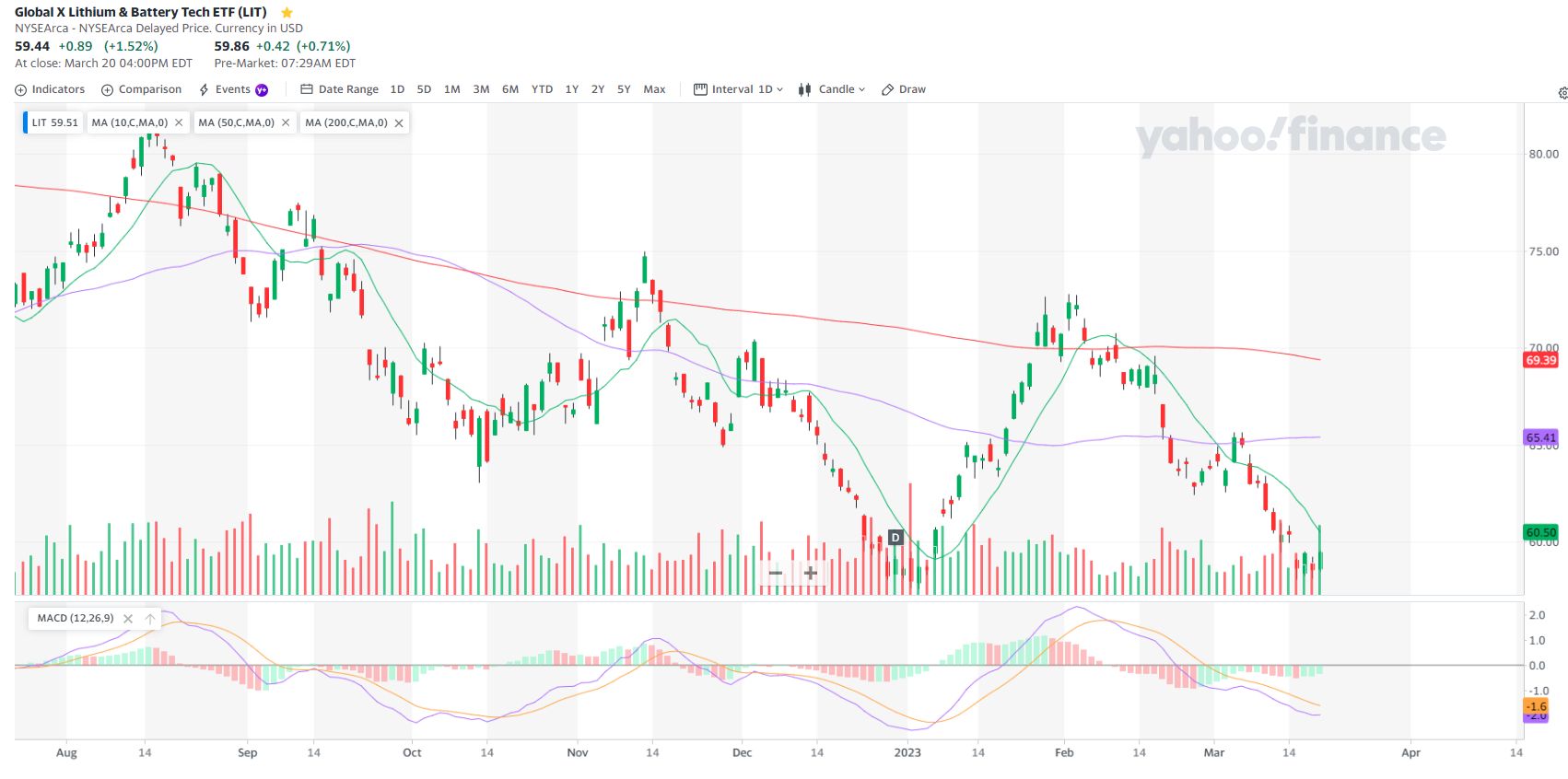Viewport: 1568px width, 779px height.
Task: Click the dividend D event marker
Action: tap(895, 538)
